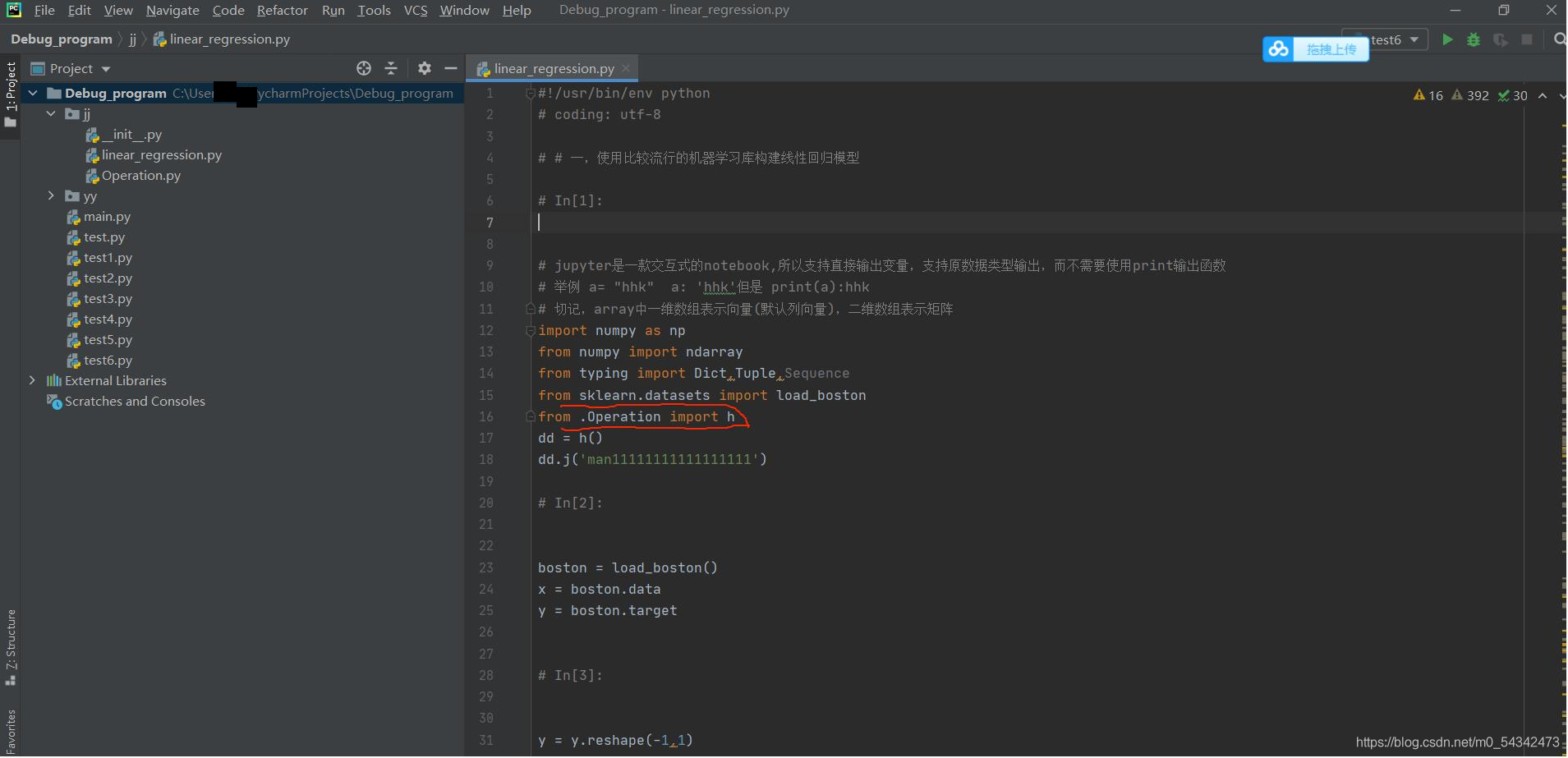Click typo indicator showing 30

1512,95
